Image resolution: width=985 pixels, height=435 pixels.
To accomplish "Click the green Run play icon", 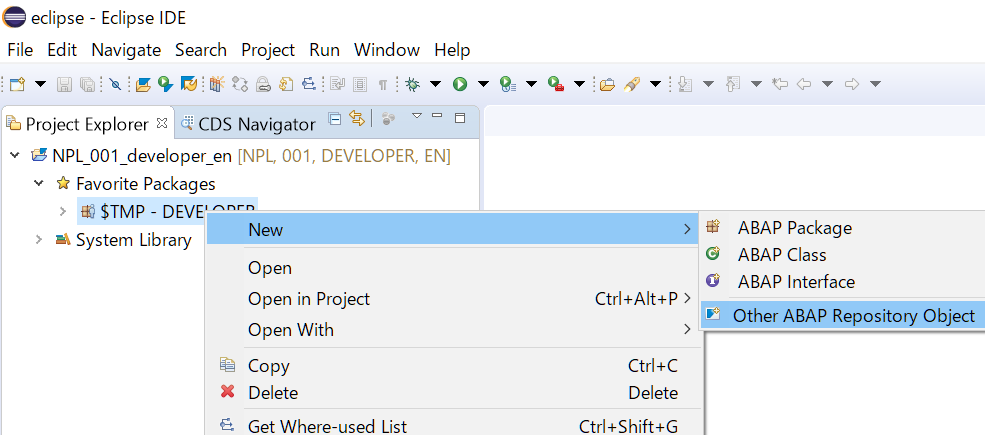I will (460, 84).
